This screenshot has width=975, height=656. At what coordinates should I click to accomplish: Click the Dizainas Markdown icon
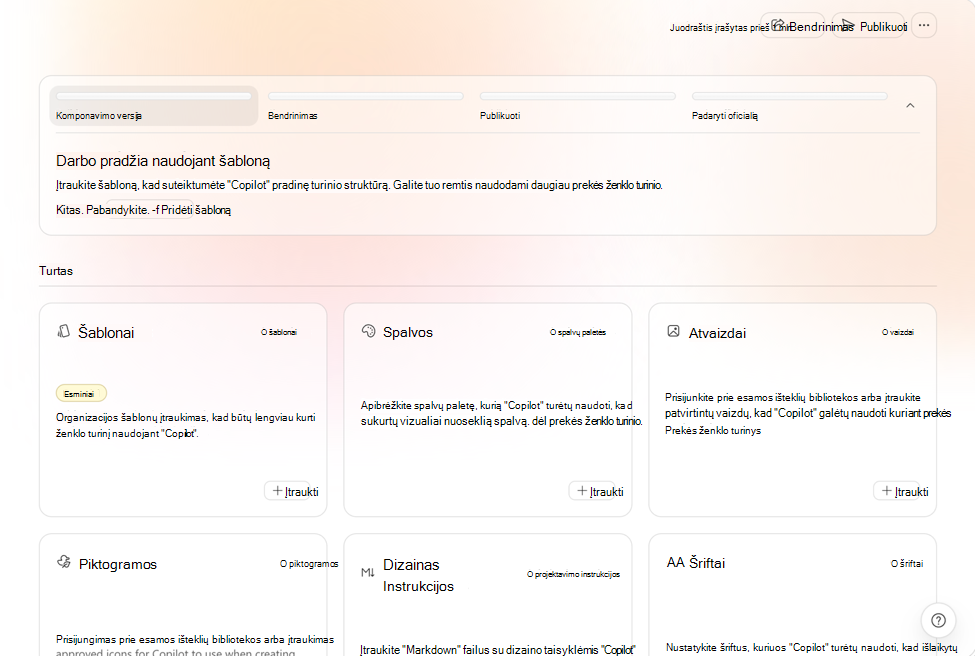[367, 572]
